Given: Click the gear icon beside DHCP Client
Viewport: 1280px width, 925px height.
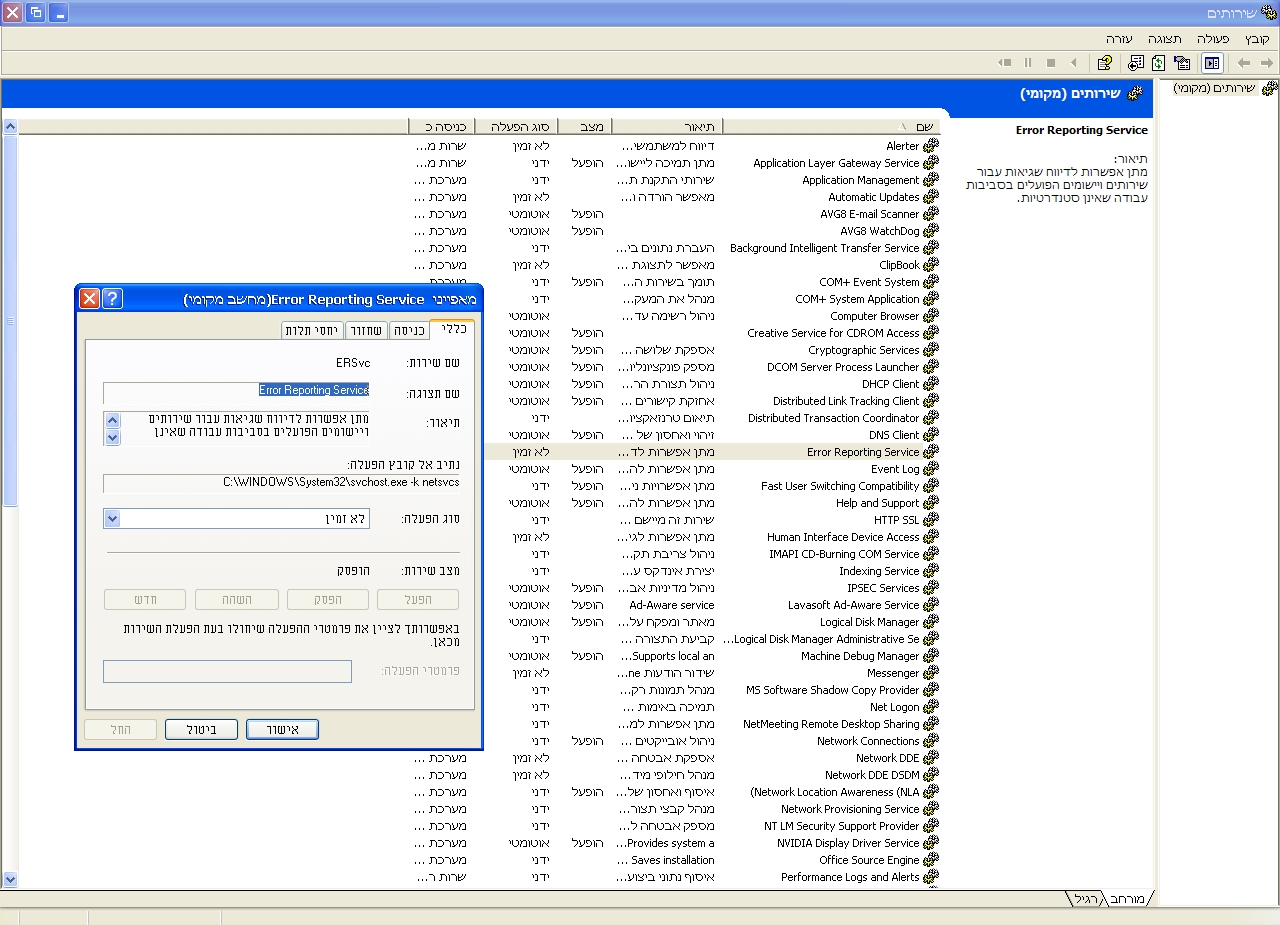Looking at the screenshot, I should click(x=931, y=384).
